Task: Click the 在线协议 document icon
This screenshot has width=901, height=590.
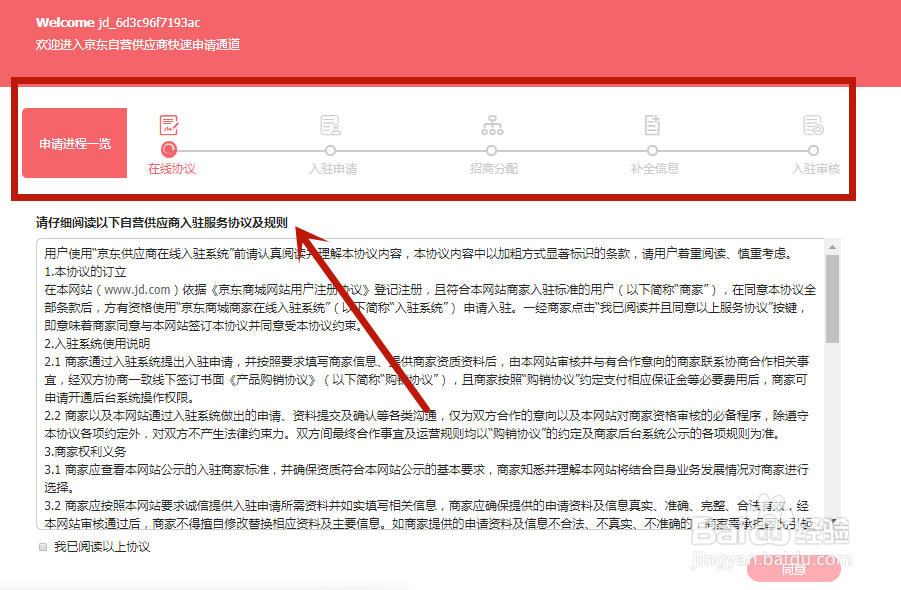Action: click(169, 125)
